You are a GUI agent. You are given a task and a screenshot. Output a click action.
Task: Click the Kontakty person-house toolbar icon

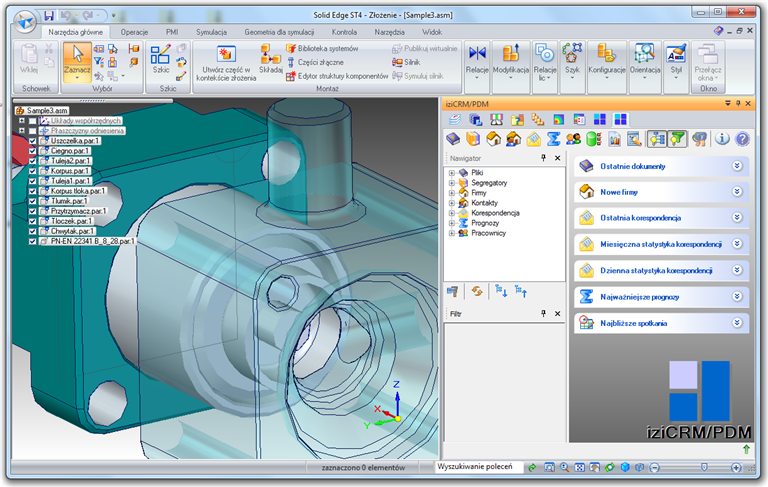513,139
